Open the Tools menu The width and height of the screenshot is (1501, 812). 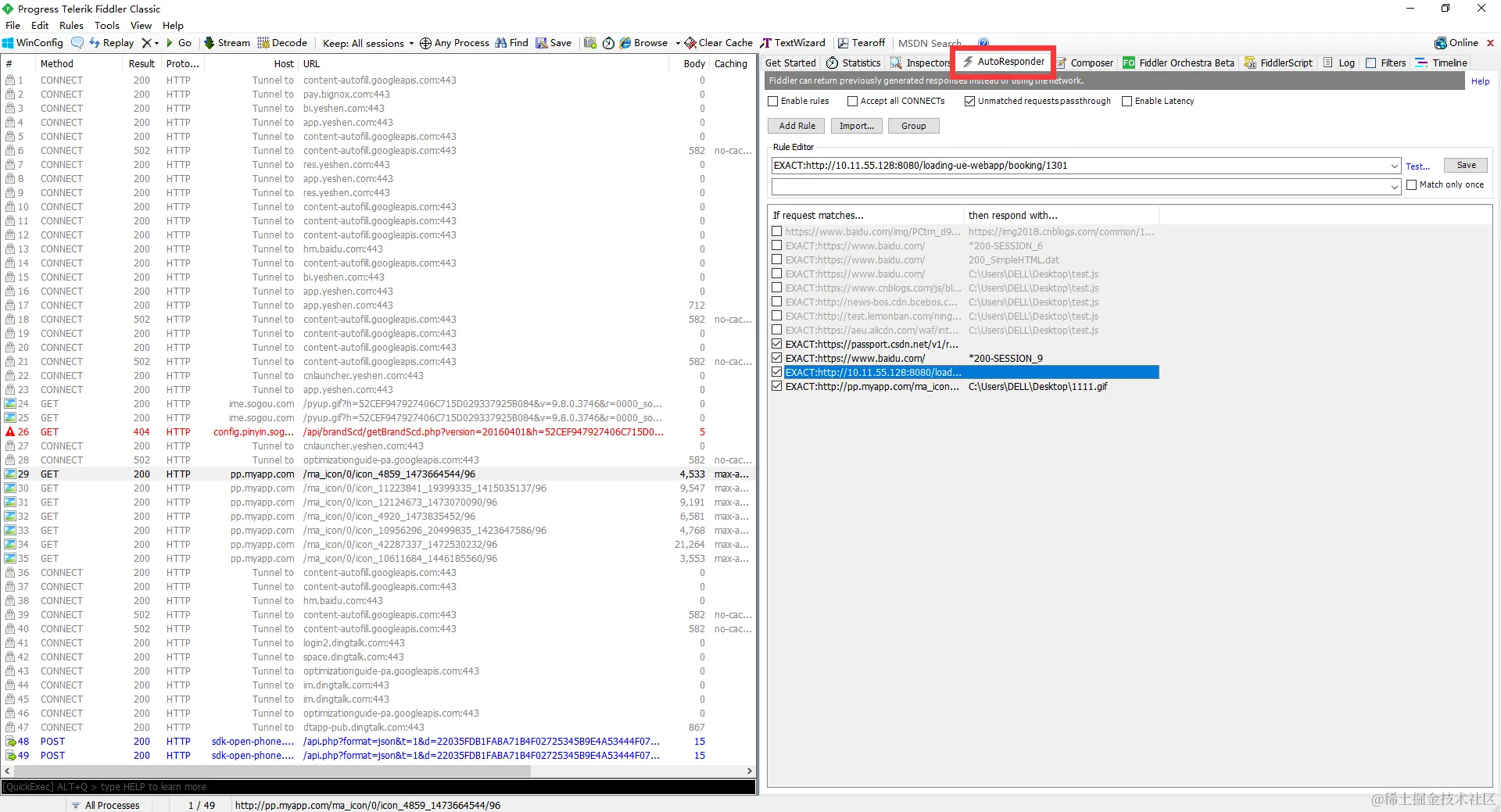(x=107, y=25)
